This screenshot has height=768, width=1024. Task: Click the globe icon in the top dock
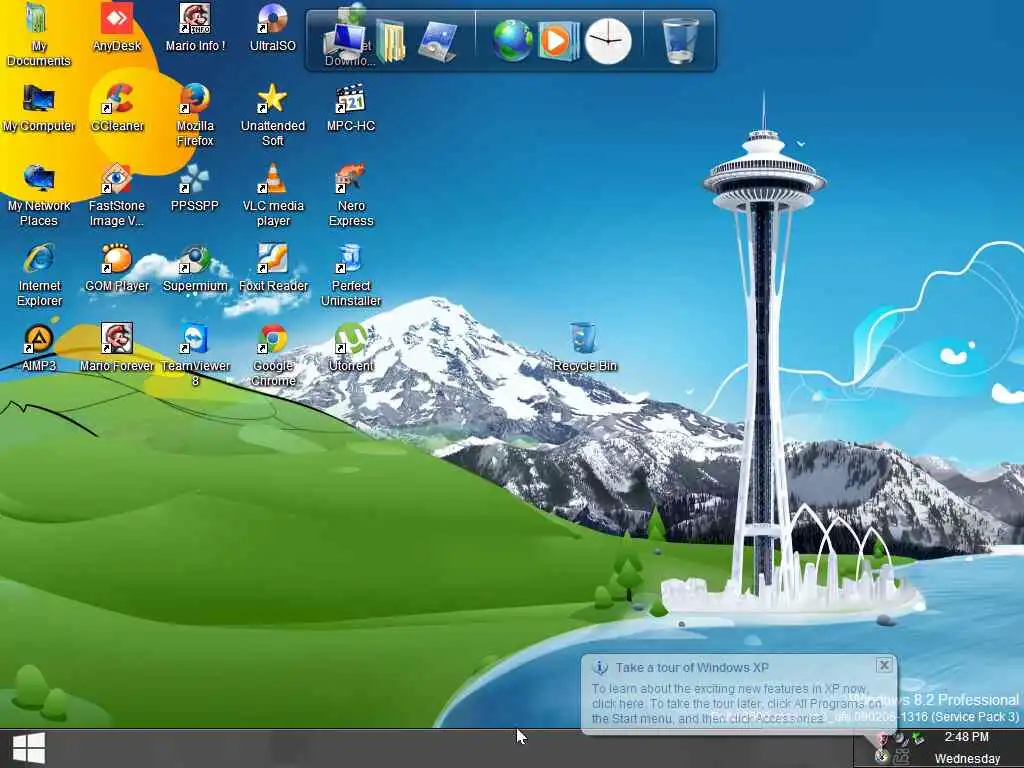tap(513, 40)
